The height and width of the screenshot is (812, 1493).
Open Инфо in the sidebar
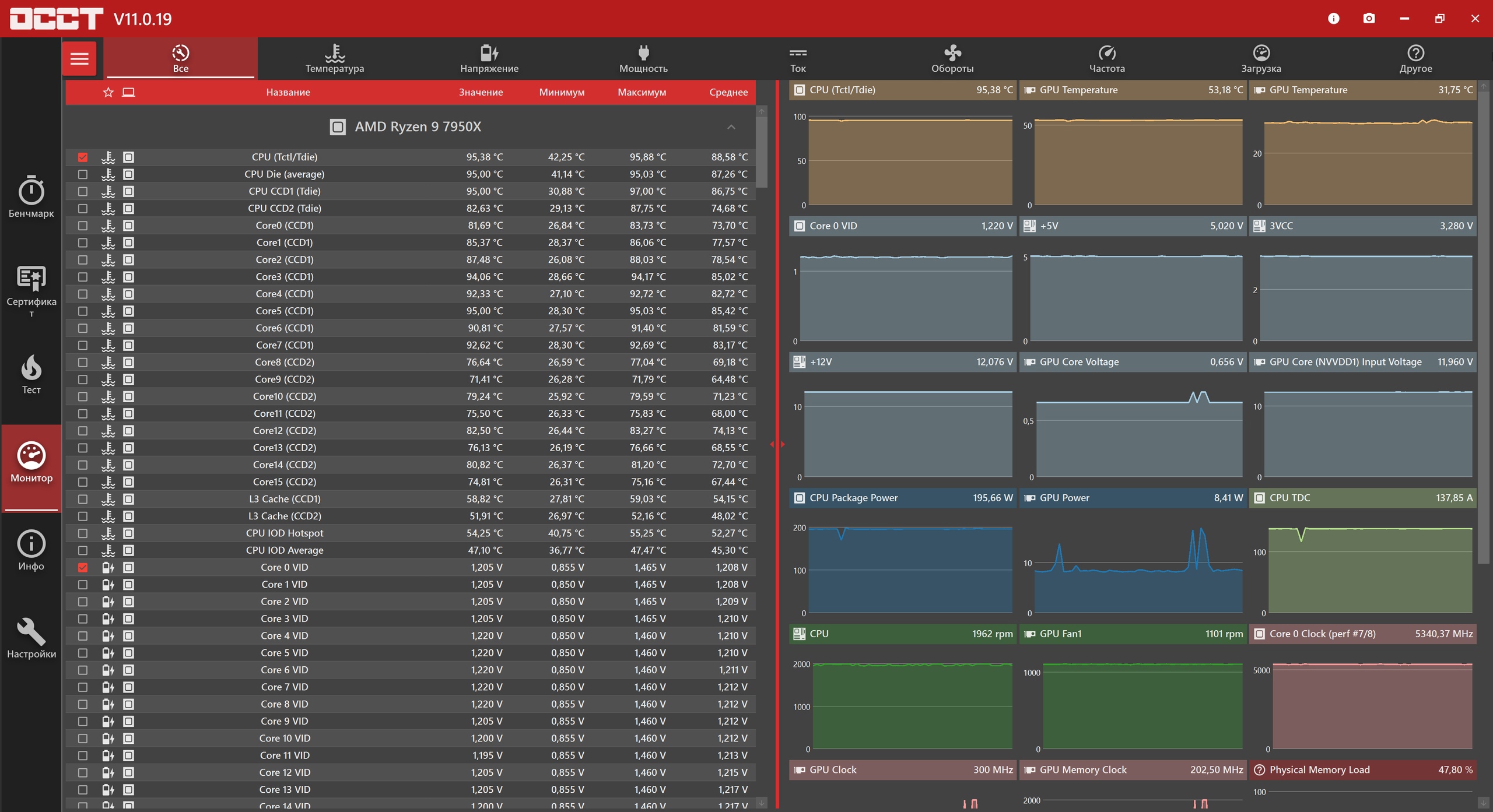coord(31,550)
